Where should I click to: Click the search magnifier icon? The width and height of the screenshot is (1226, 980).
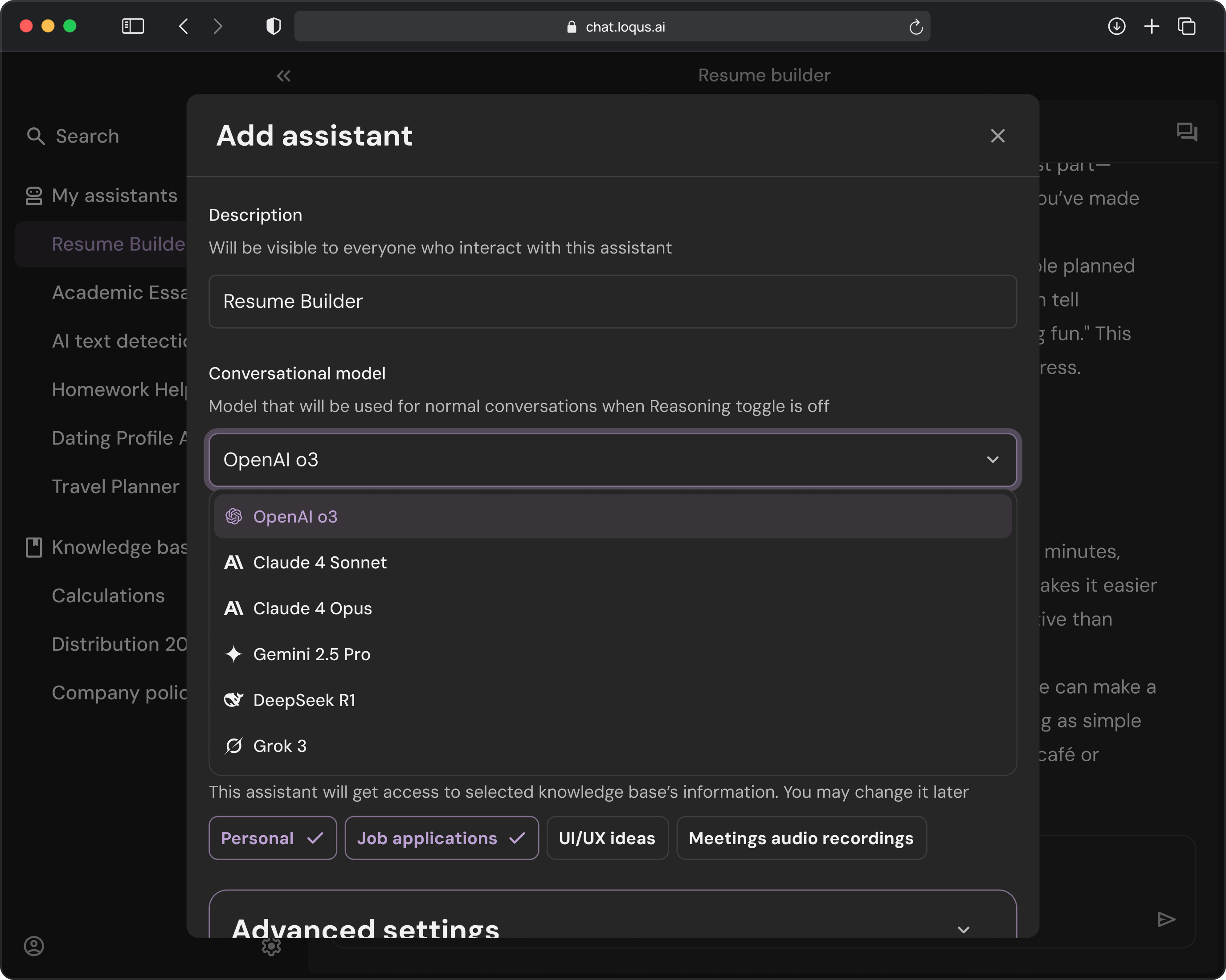tap(36, 136)
